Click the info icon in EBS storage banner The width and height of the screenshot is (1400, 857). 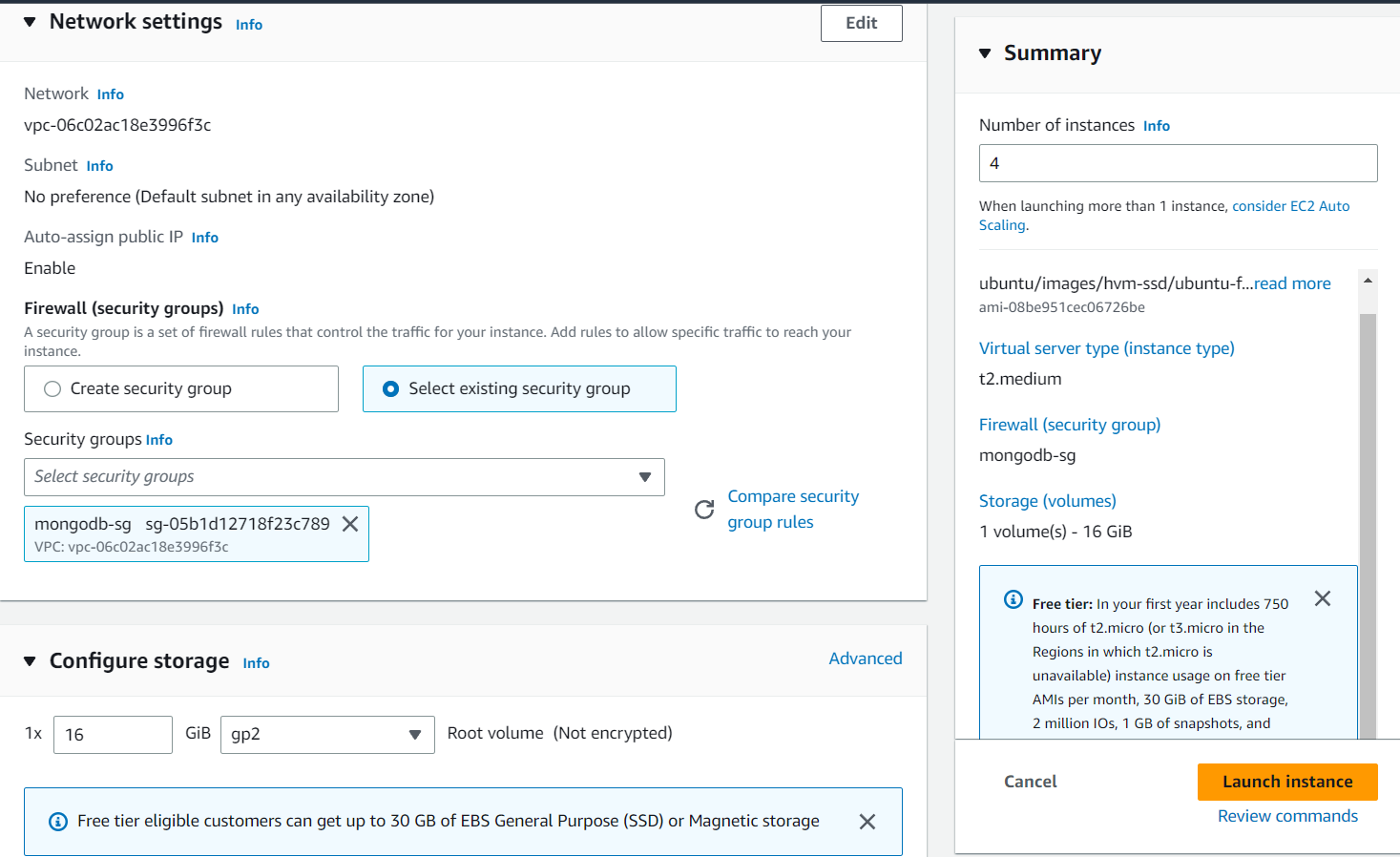coord(58,822)
